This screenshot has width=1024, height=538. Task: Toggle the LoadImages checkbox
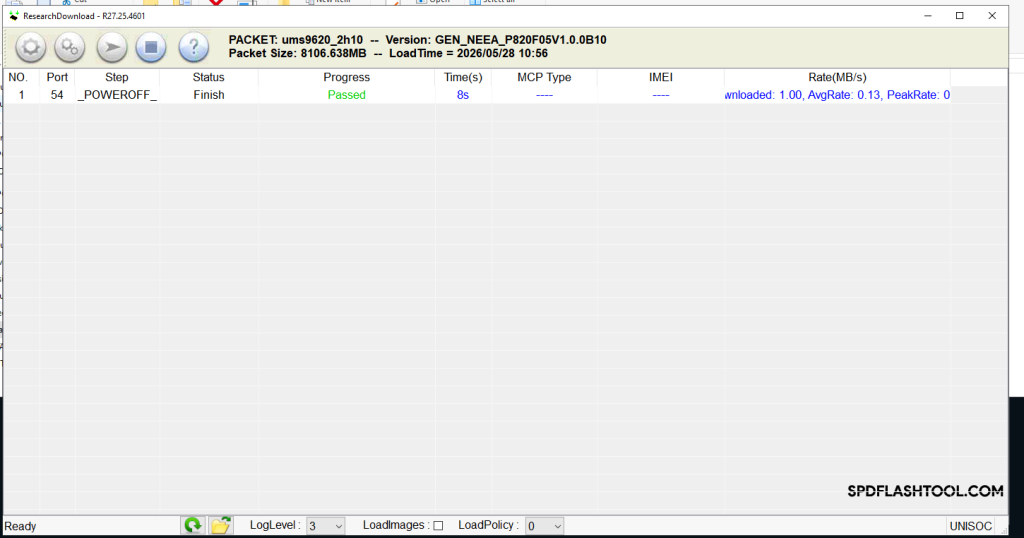[x=438, y=526]
